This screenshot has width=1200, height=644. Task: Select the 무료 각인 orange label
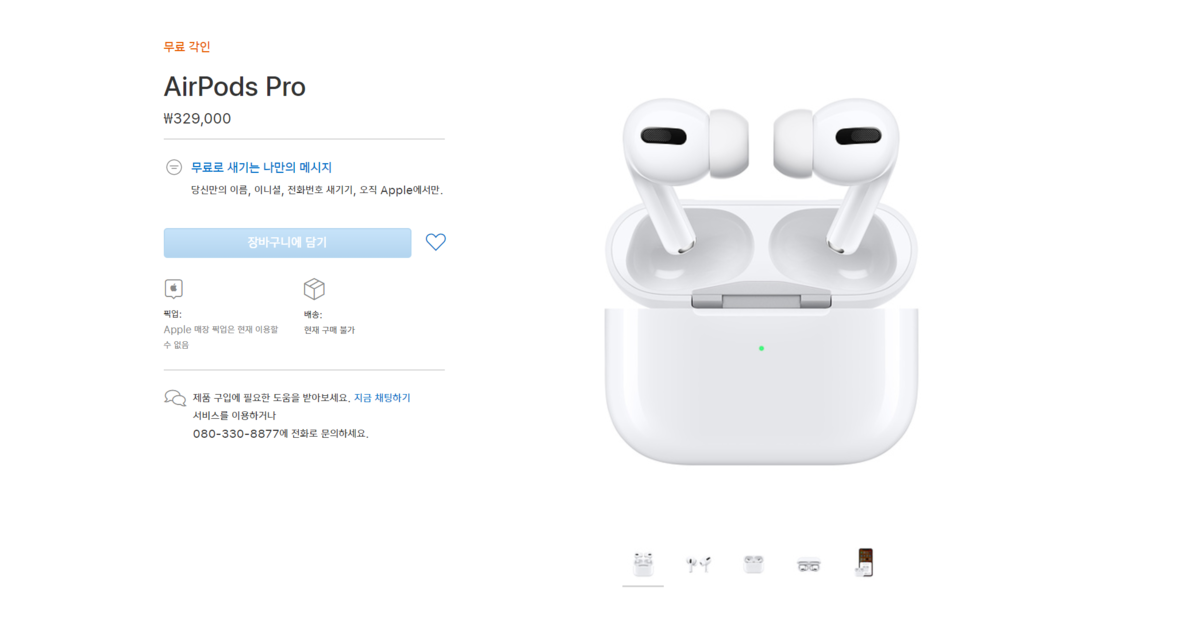click(x=187, y=47)
